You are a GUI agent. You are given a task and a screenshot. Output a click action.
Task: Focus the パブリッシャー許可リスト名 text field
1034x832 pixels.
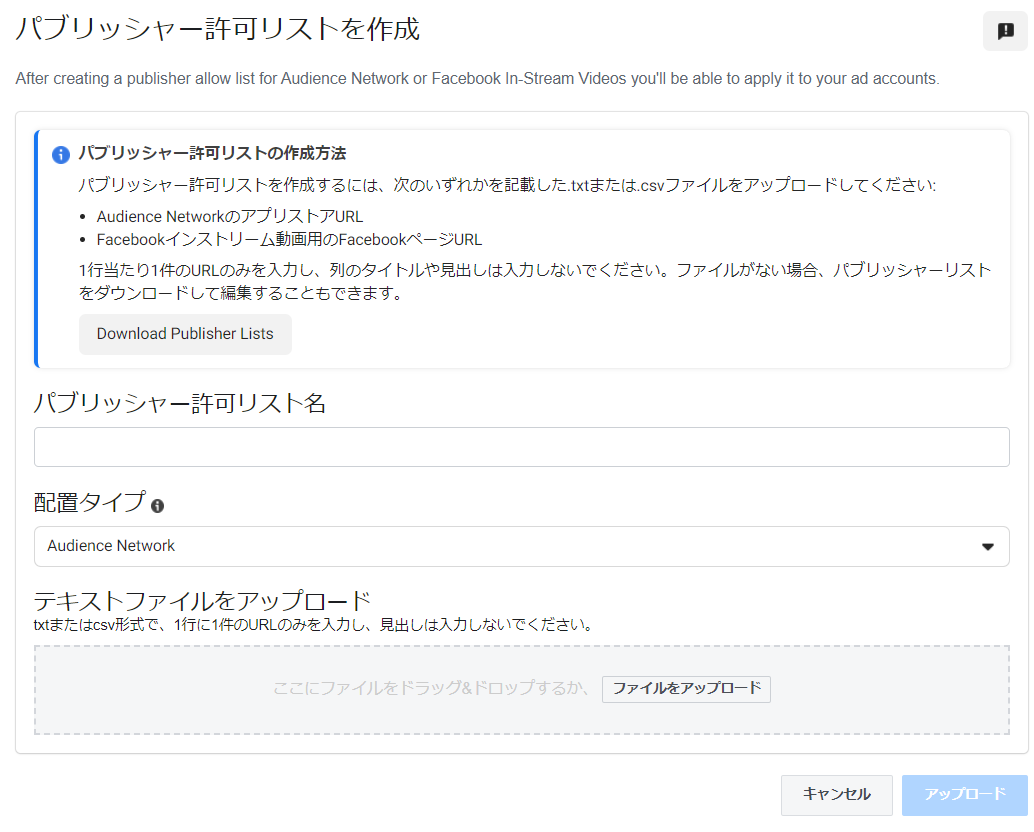click(521, 447)
